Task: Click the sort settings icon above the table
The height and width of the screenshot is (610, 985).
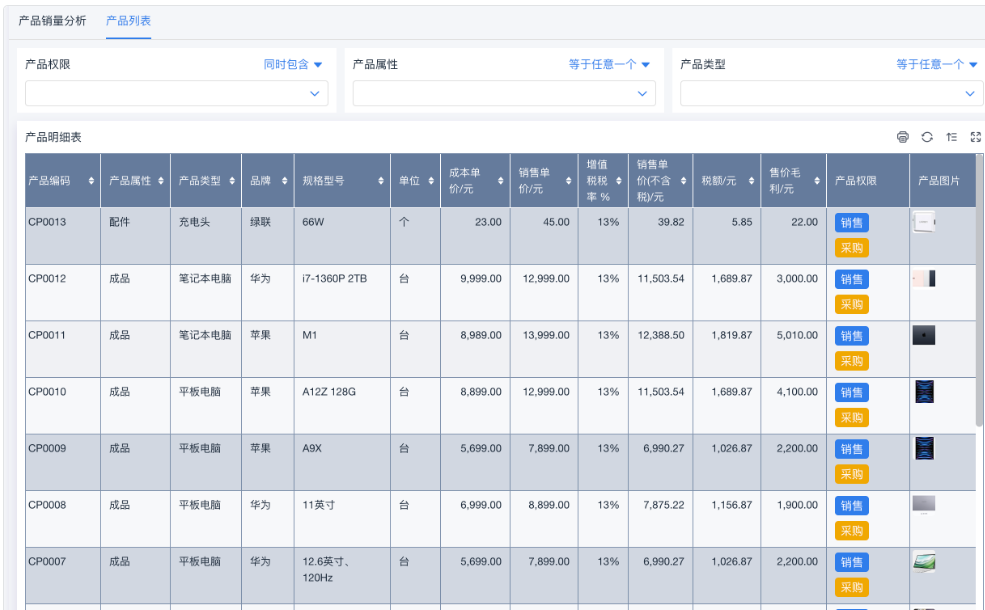Action: point(952,137)
